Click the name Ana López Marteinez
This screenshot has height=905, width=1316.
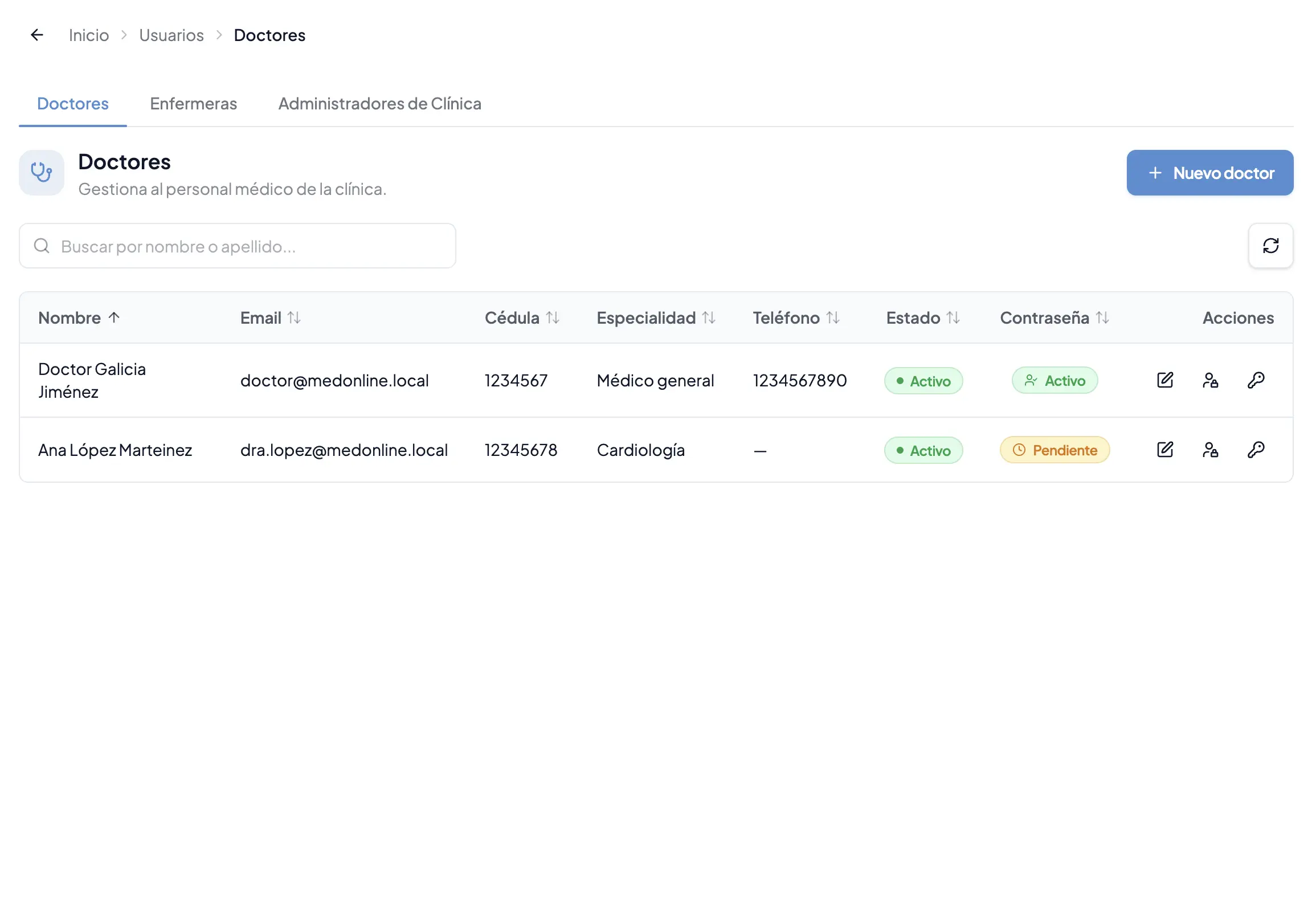(x=115, y=450)
